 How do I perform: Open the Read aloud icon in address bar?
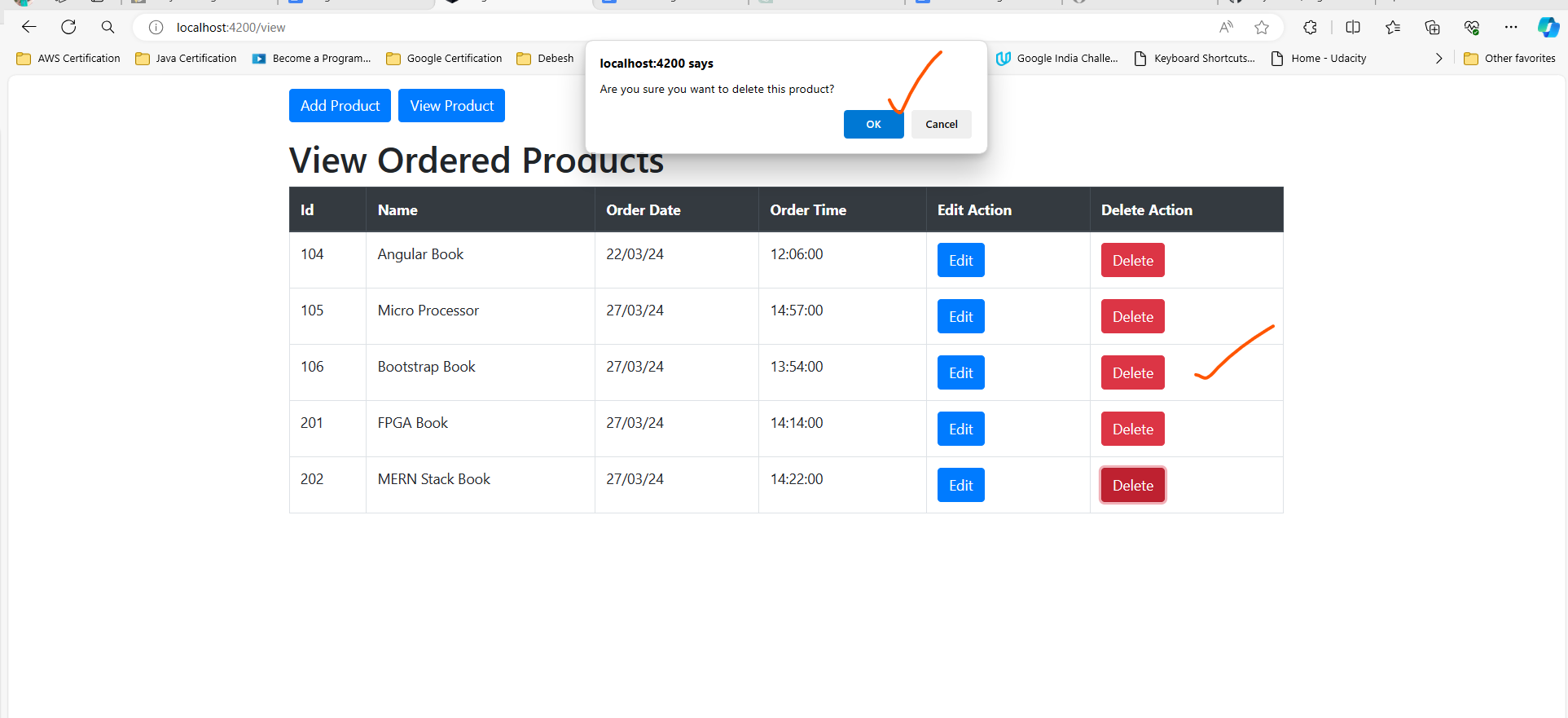click(x=1226, y=27)
